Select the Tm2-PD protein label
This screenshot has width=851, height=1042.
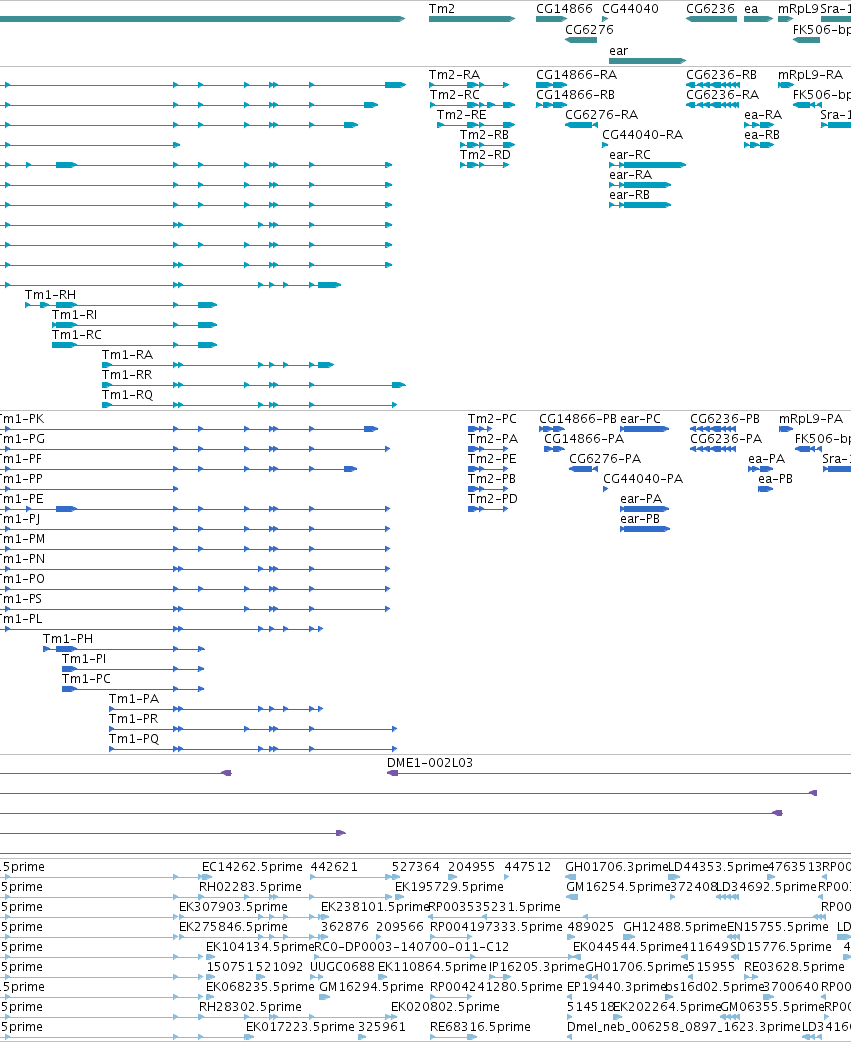[493, 498]
